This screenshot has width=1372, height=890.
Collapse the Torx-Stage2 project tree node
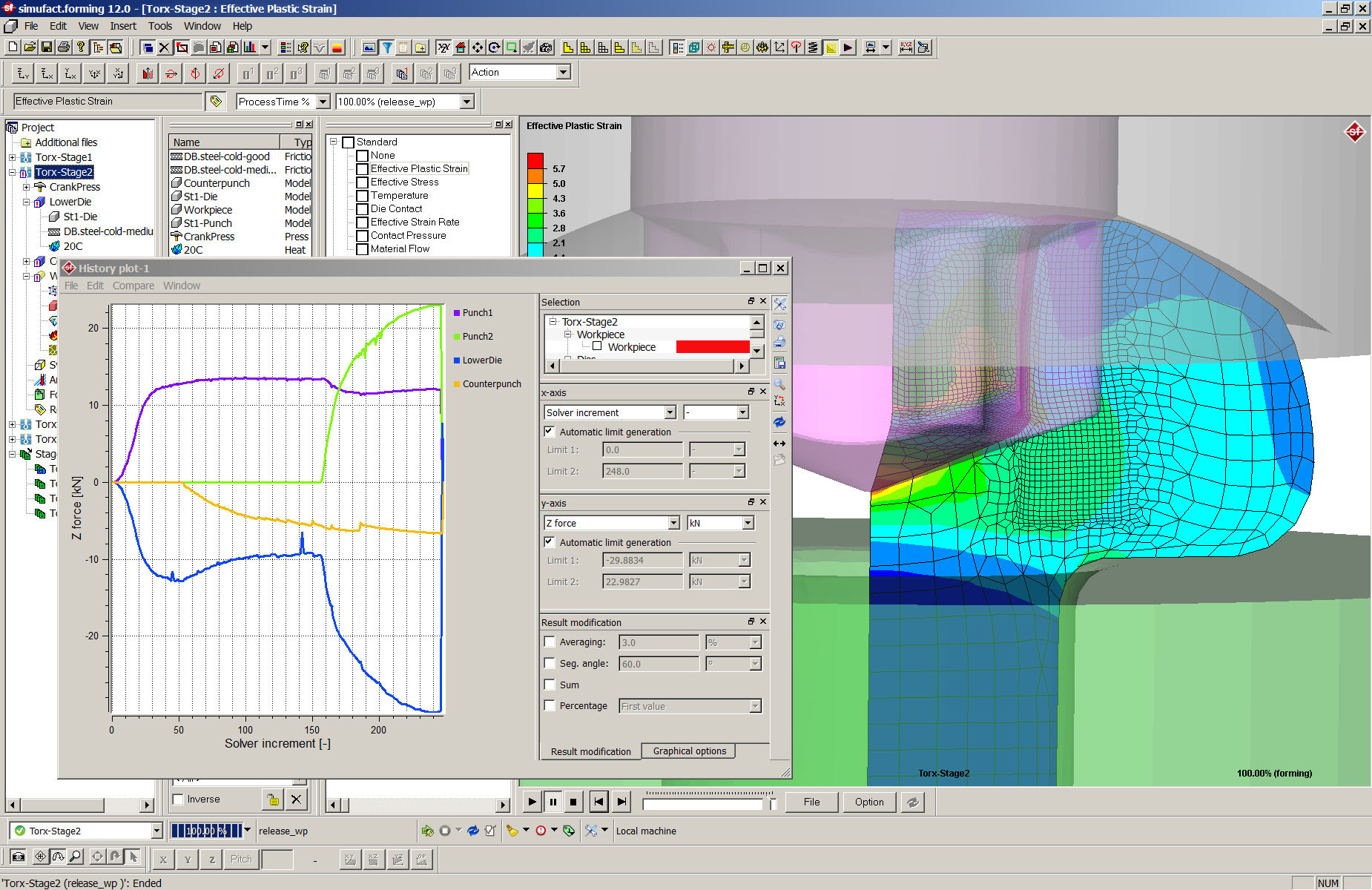tap(13, 172)
